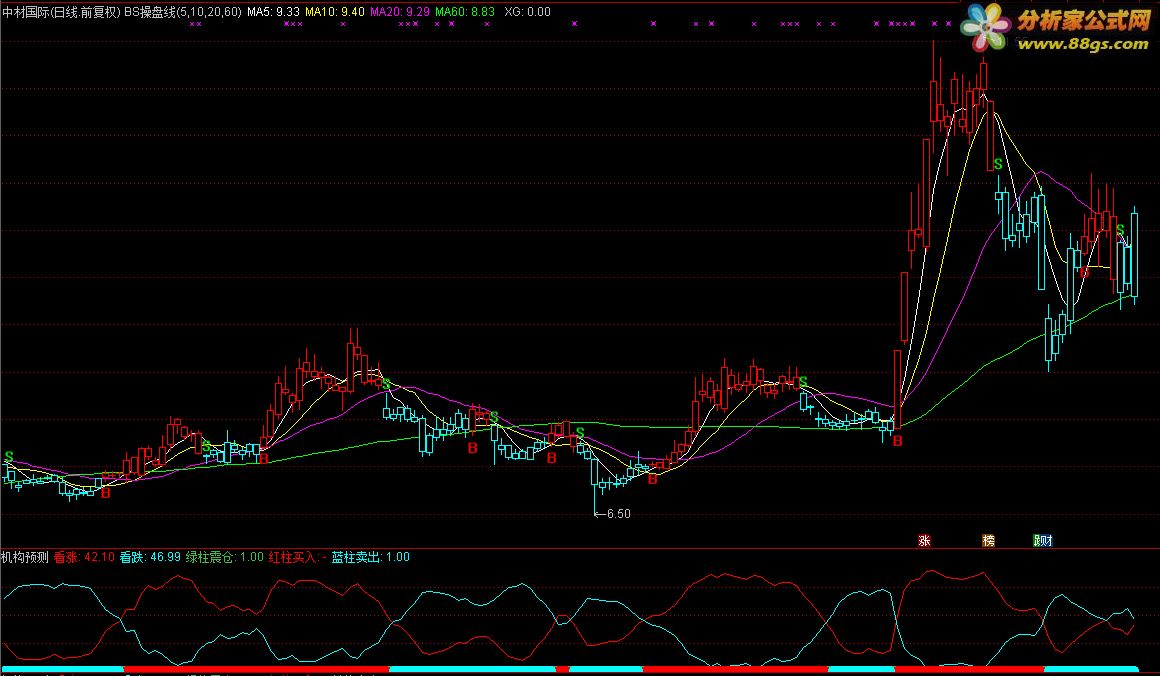
Task: Click the rightmost green S sell marker
Action: (x=1121, y=229)
